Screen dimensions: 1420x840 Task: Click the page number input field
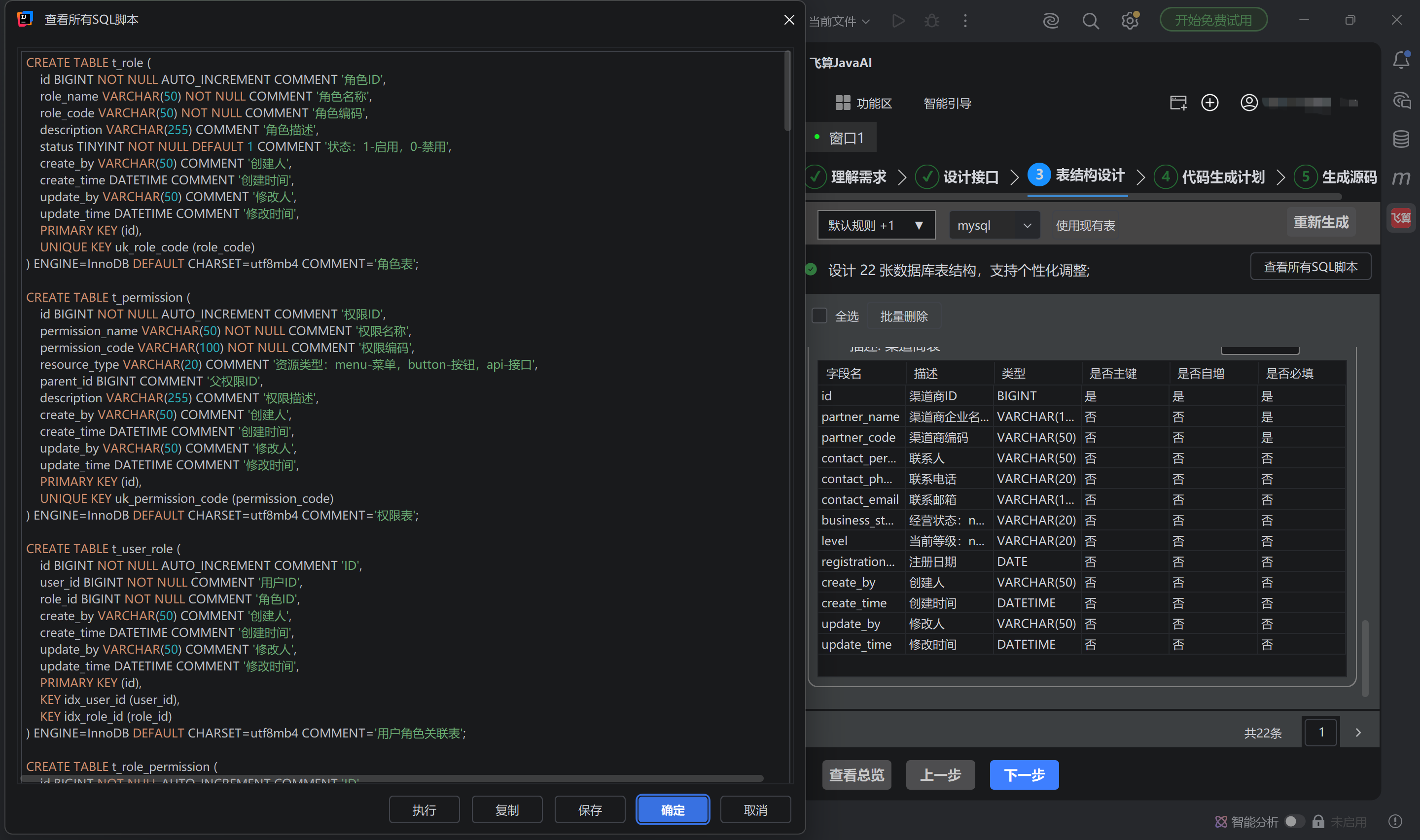tap(1321, 733)
